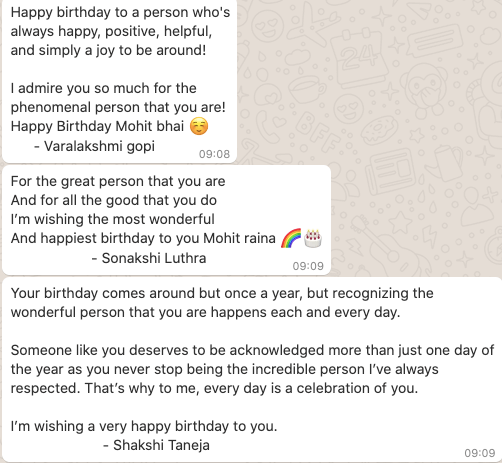Click the smiling face emoji after Mohit bhai
This screenshot has width=502, height=463.
pos(199,126)
